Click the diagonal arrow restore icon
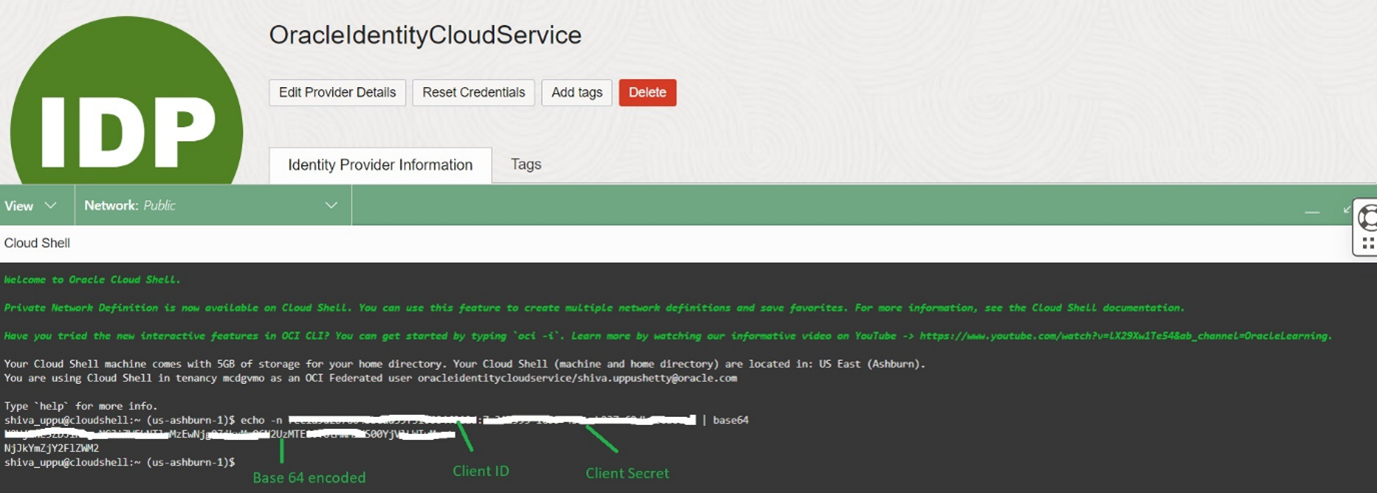 tap(1347, 210)
